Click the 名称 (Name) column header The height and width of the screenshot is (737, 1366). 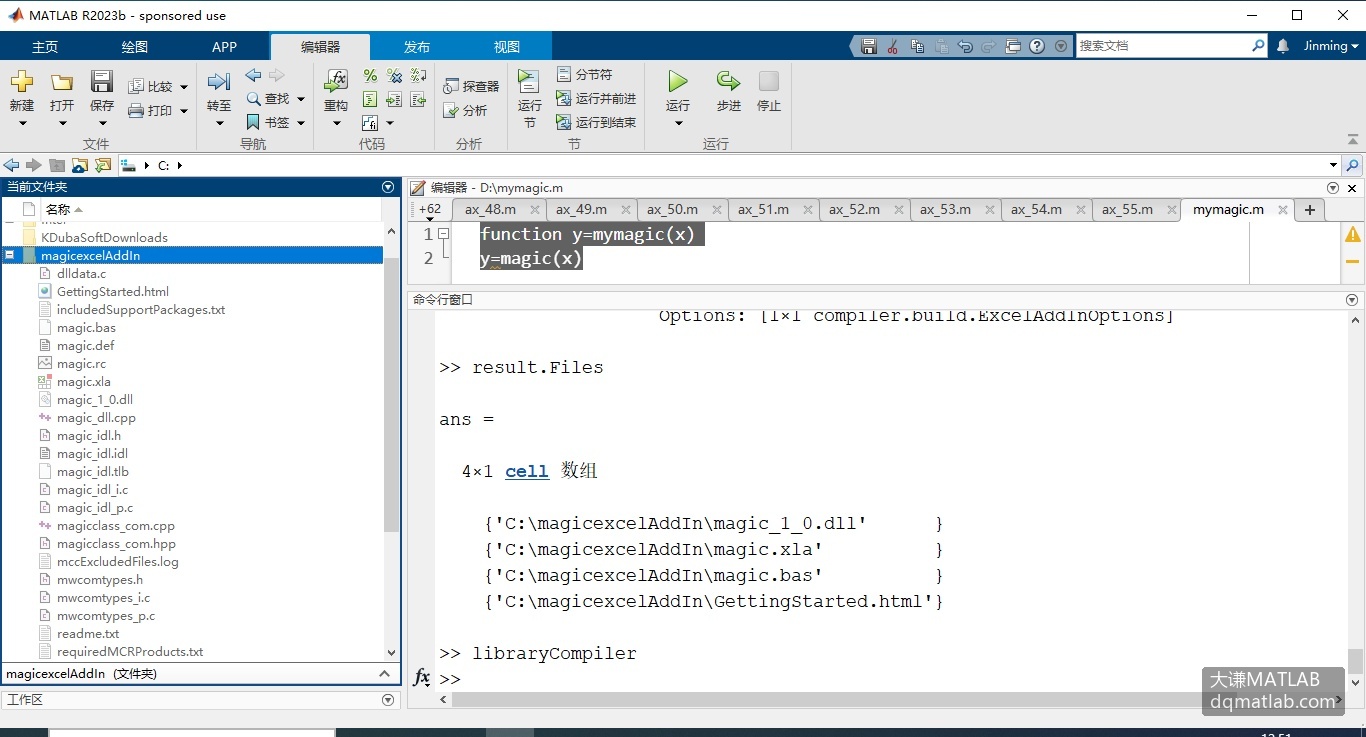pos(58,209)
